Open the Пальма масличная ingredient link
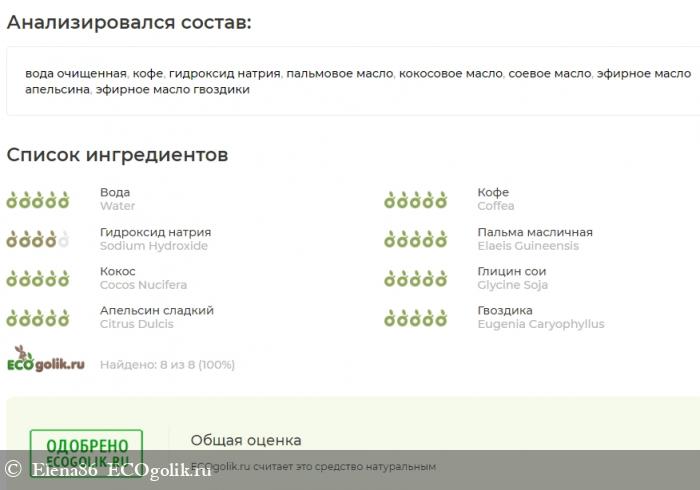The width and height of the screenshot is (700, 490). [x=535, y=232]
